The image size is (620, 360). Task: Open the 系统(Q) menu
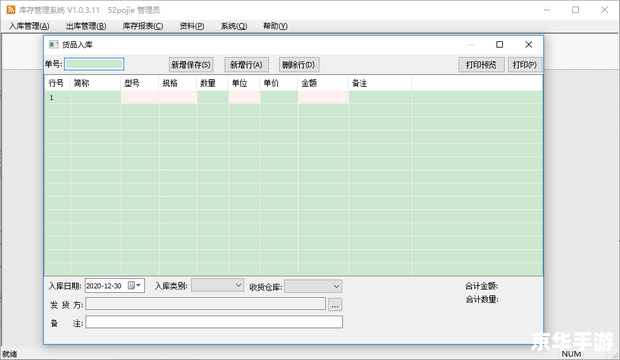(234, 26)
